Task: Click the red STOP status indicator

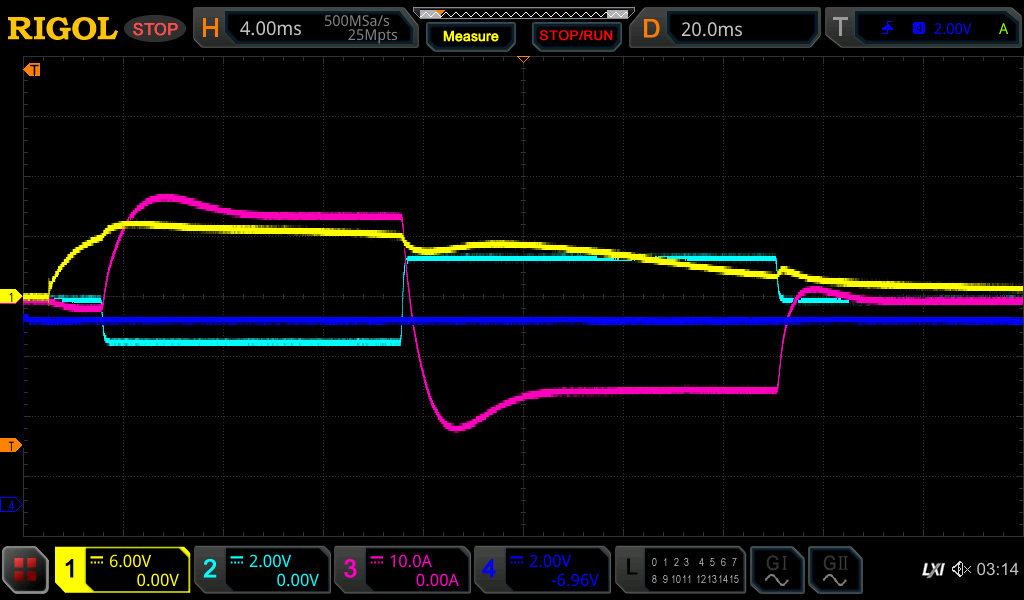Action: pyautogui.click(x=155, y=29)
